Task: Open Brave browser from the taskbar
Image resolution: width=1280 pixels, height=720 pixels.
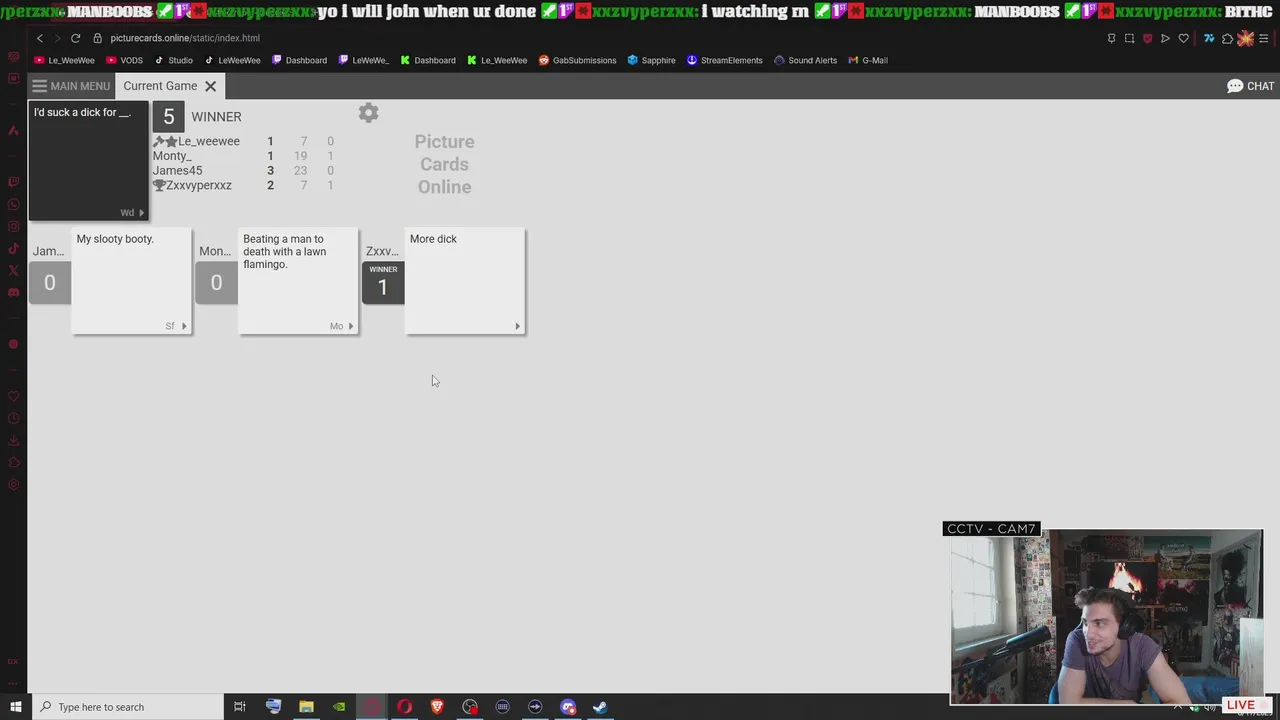Action: (437, 707)
